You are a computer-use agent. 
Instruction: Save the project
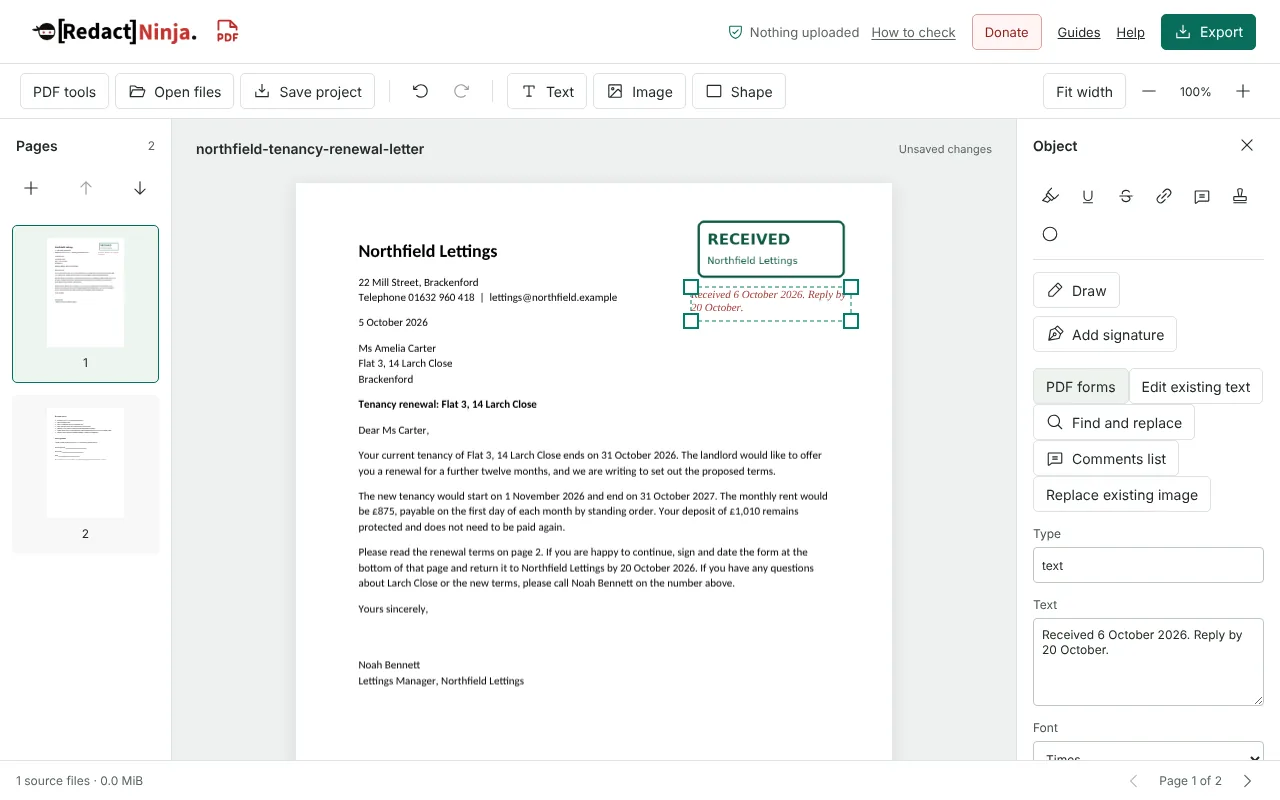pyautogui.click(x=308, y=91)
